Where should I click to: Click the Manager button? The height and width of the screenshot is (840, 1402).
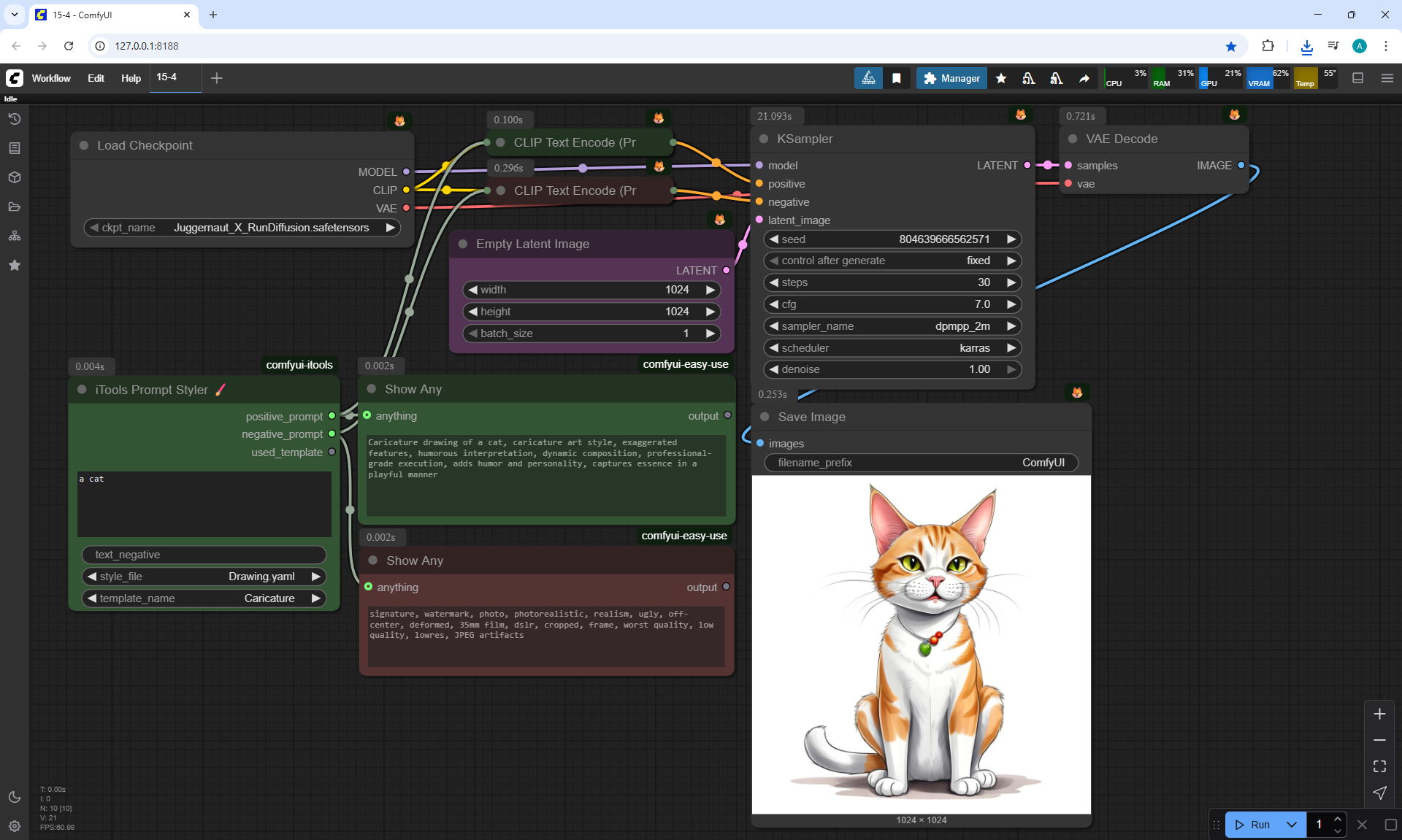click(x=951, y=78)
